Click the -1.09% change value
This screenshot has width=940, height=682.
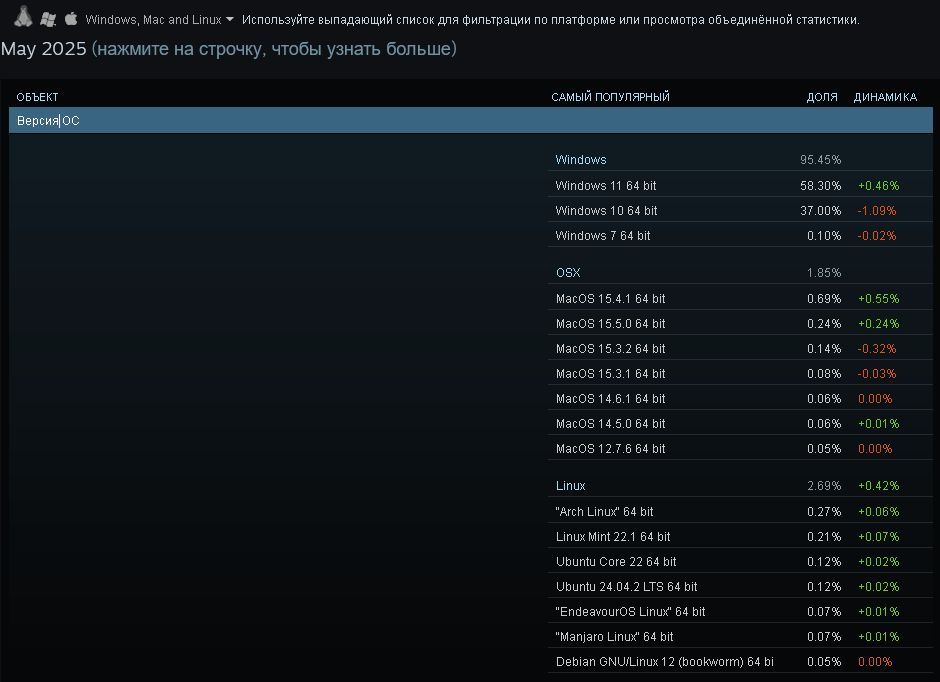tap(876, 210)
